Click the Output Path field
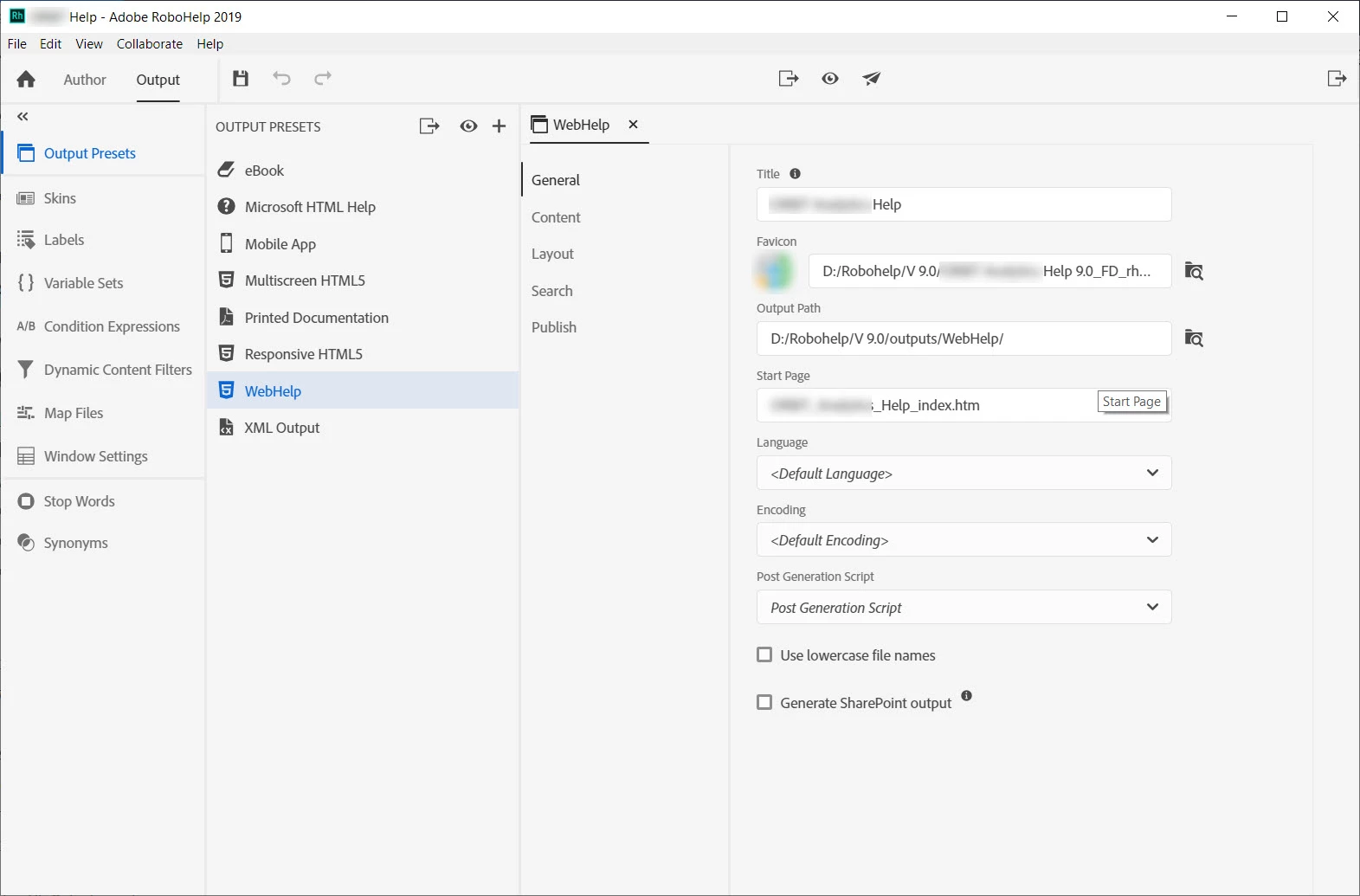 point(964,338)
